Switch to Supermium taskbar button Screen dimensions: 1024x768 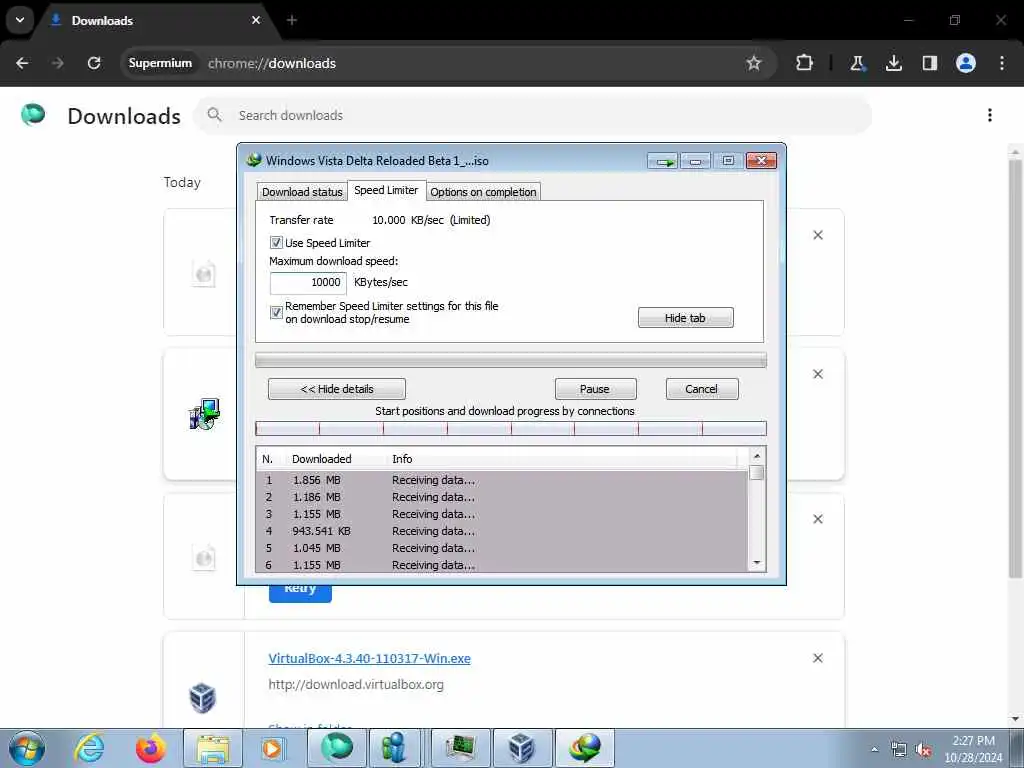337,748
